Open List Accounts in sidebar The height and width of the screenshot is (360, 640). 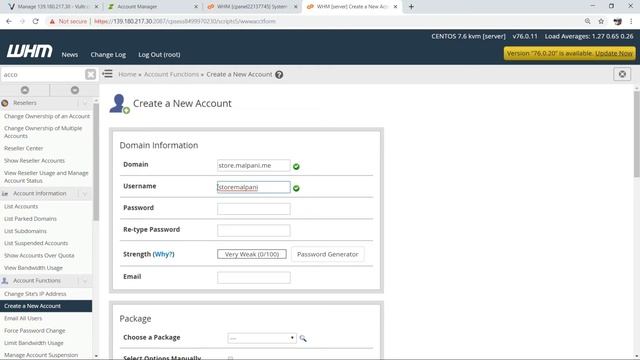point(21,207)
